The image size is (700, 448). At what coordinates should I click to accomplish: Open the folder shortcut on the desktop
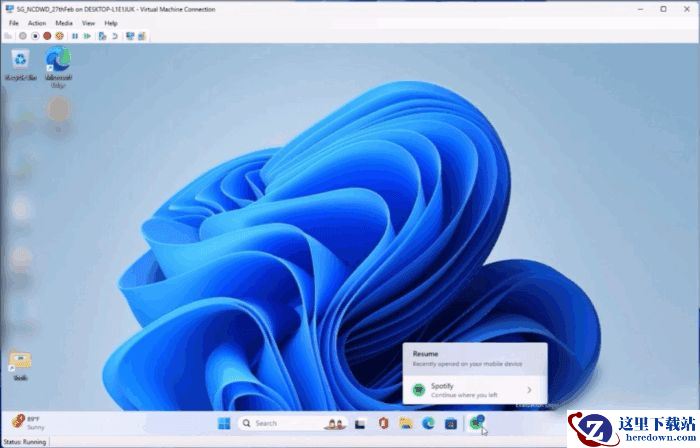(20, 361)
